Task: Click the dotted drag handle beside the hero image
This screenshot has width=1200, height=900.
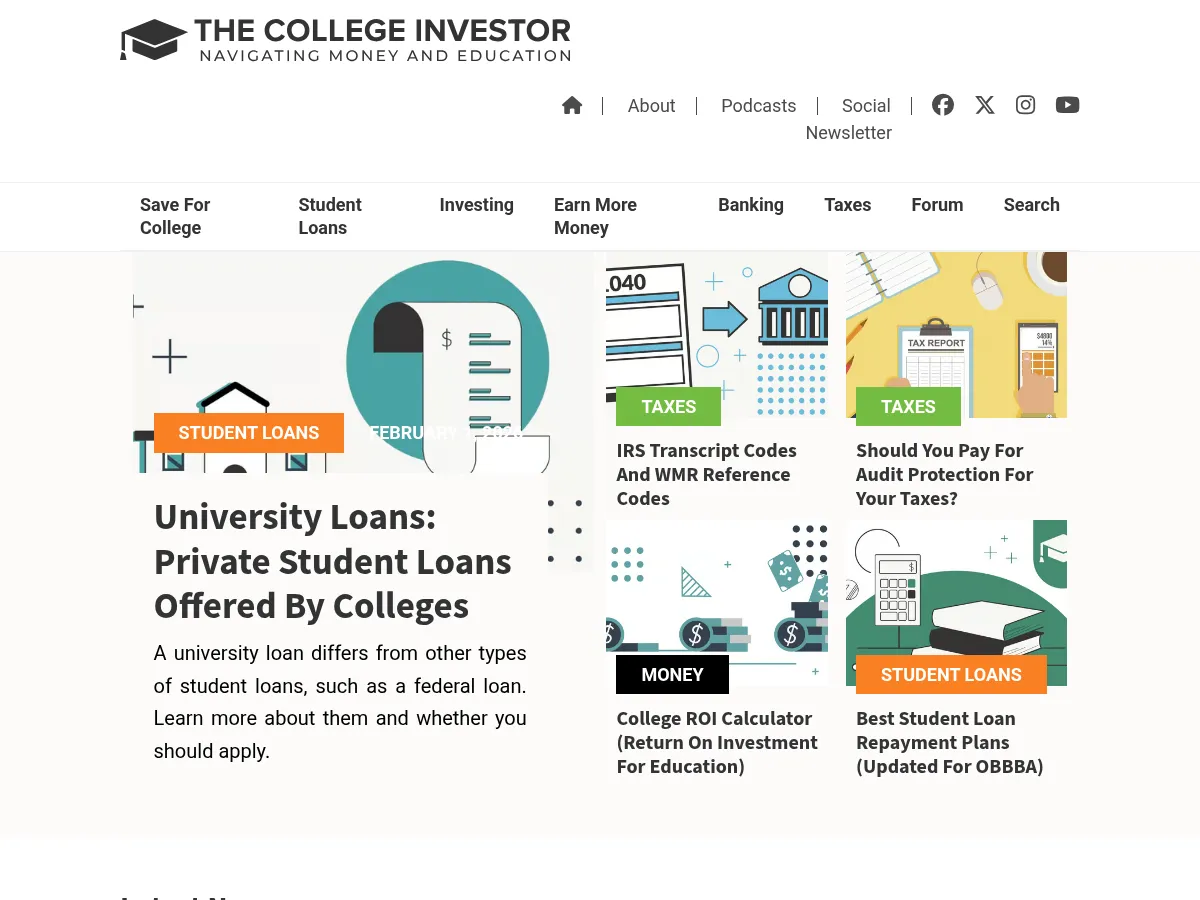Action: click(567, 531)
